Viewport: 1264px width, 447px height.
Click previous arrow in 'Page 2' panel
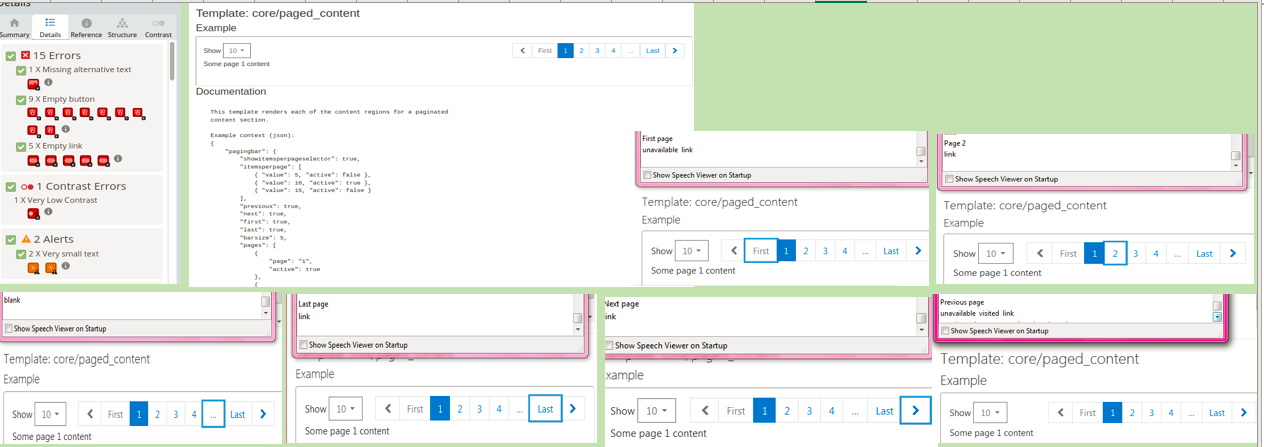pos(1040,254)
